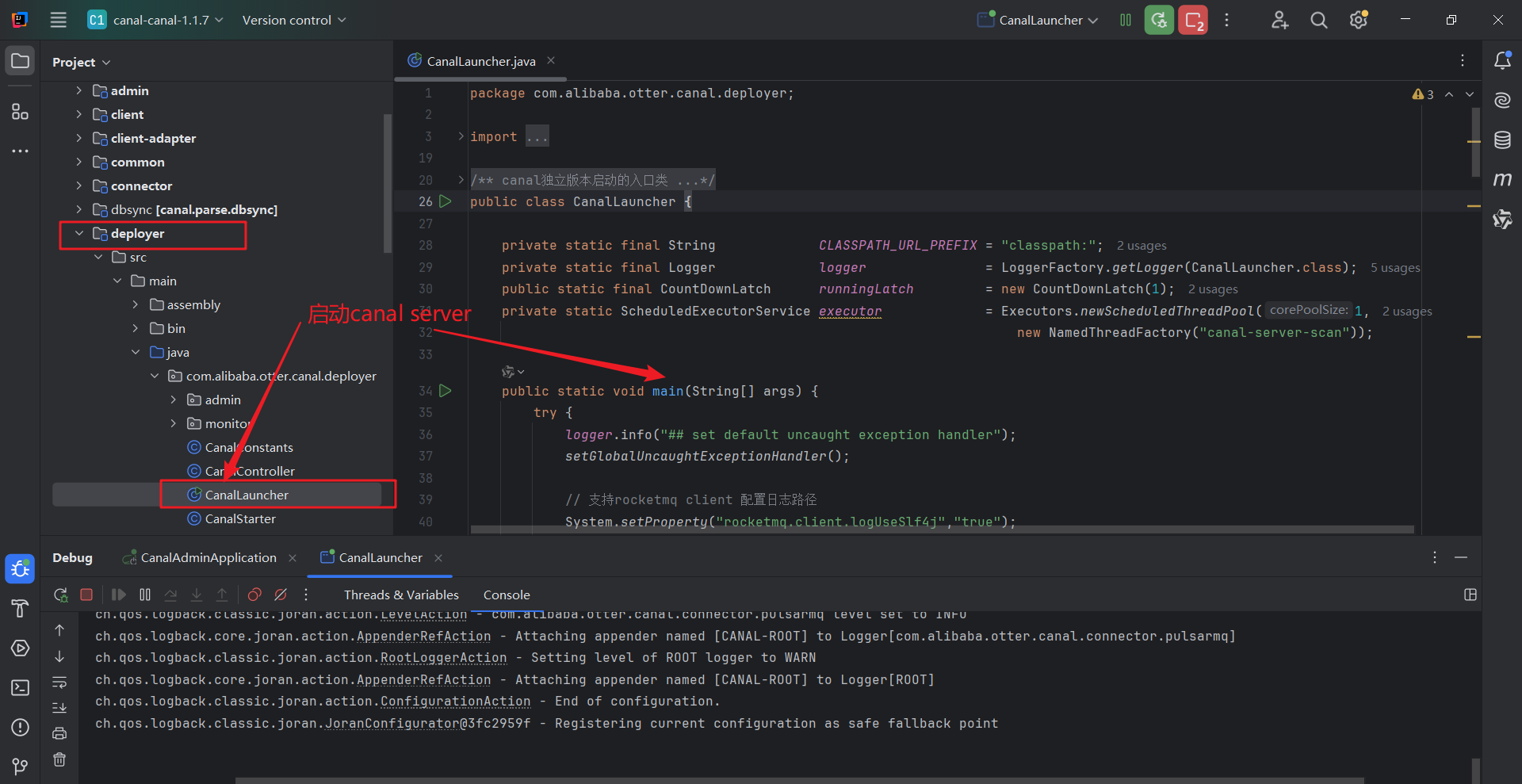1522x784 pixels.
Task: Expand the monitor package
Action: click(174, 423)
